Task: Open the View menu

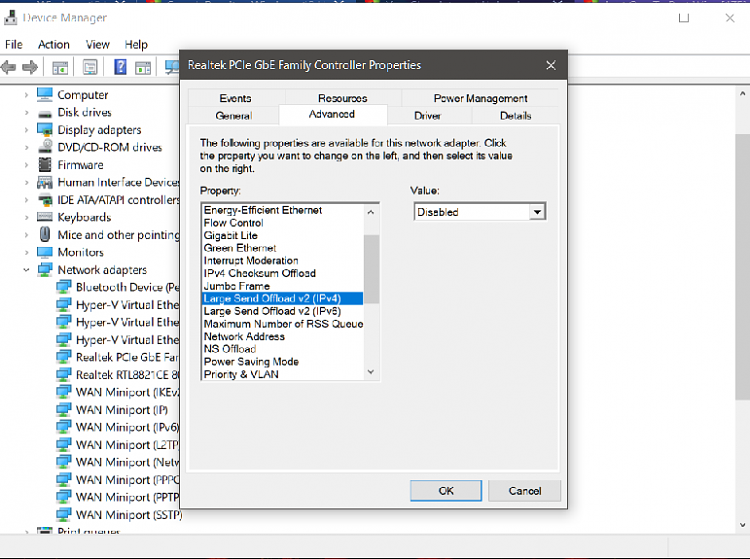Action: 98,44
